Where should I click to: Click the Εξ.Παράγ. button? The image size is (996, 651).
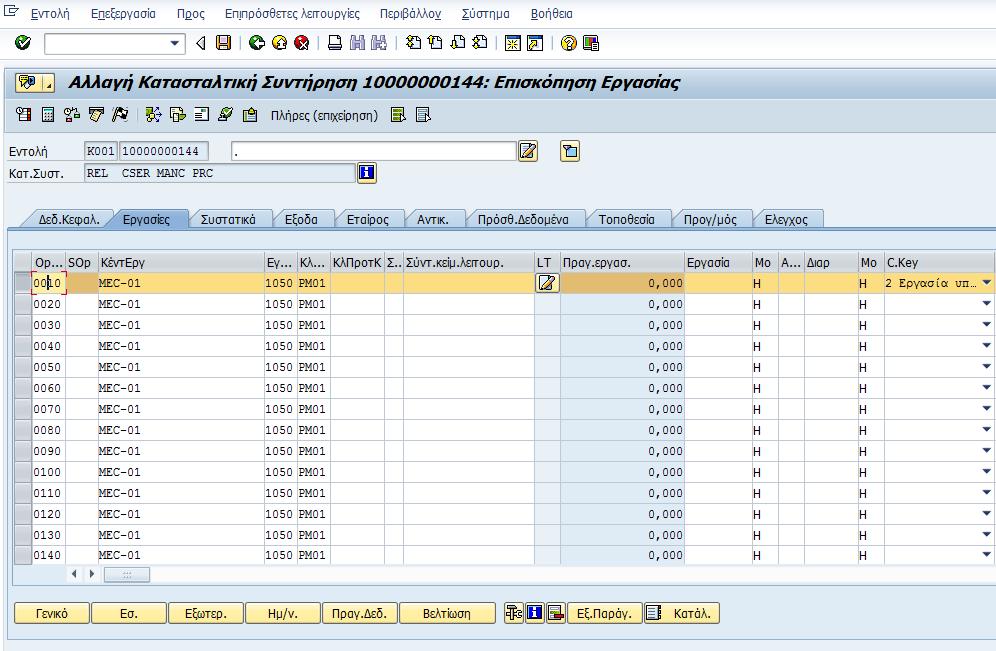[604, 614]
